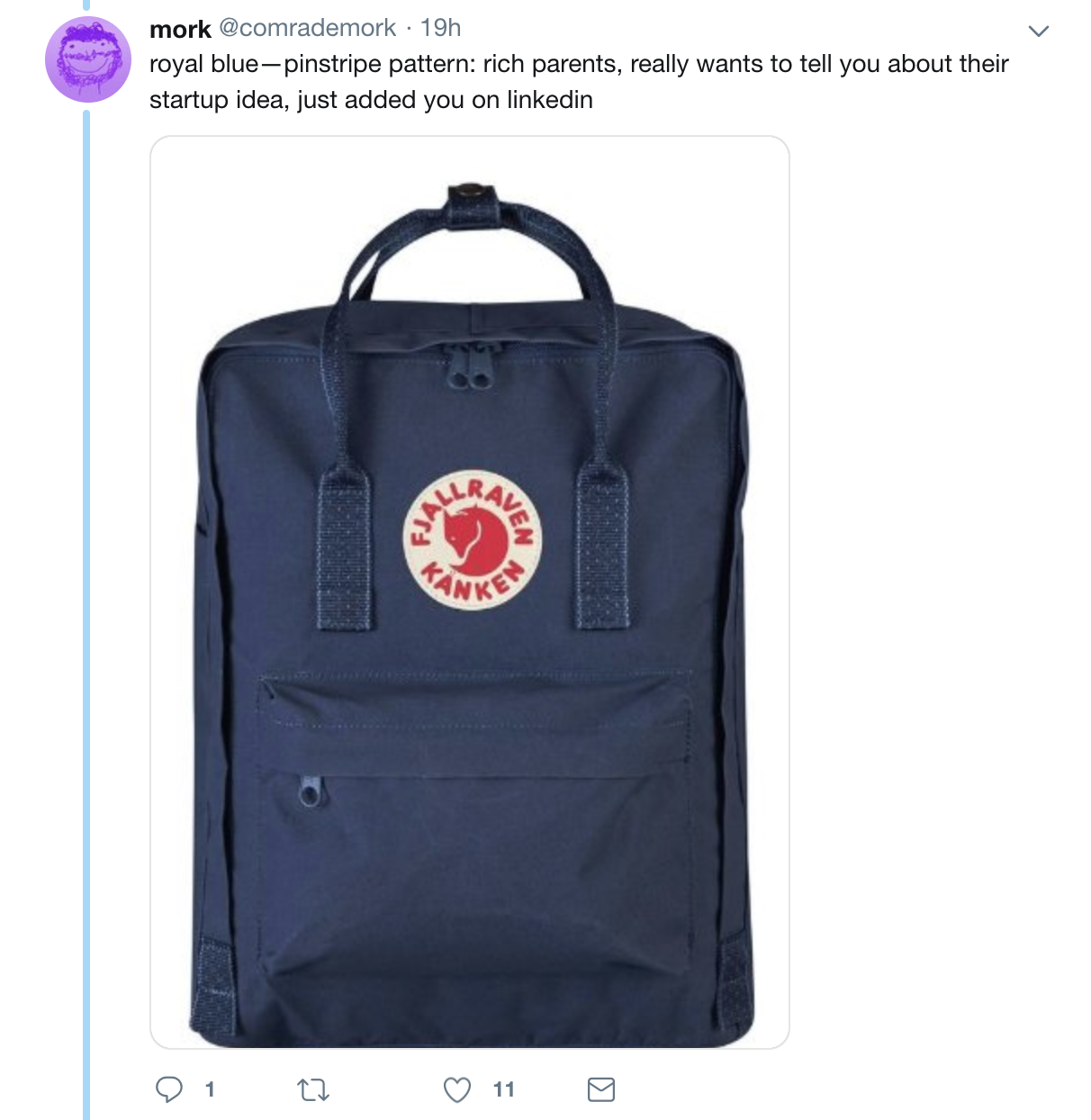Like the tweet with the heart icon
The width and height of the screenshot is (1091, 1120).
[457, 1089]
